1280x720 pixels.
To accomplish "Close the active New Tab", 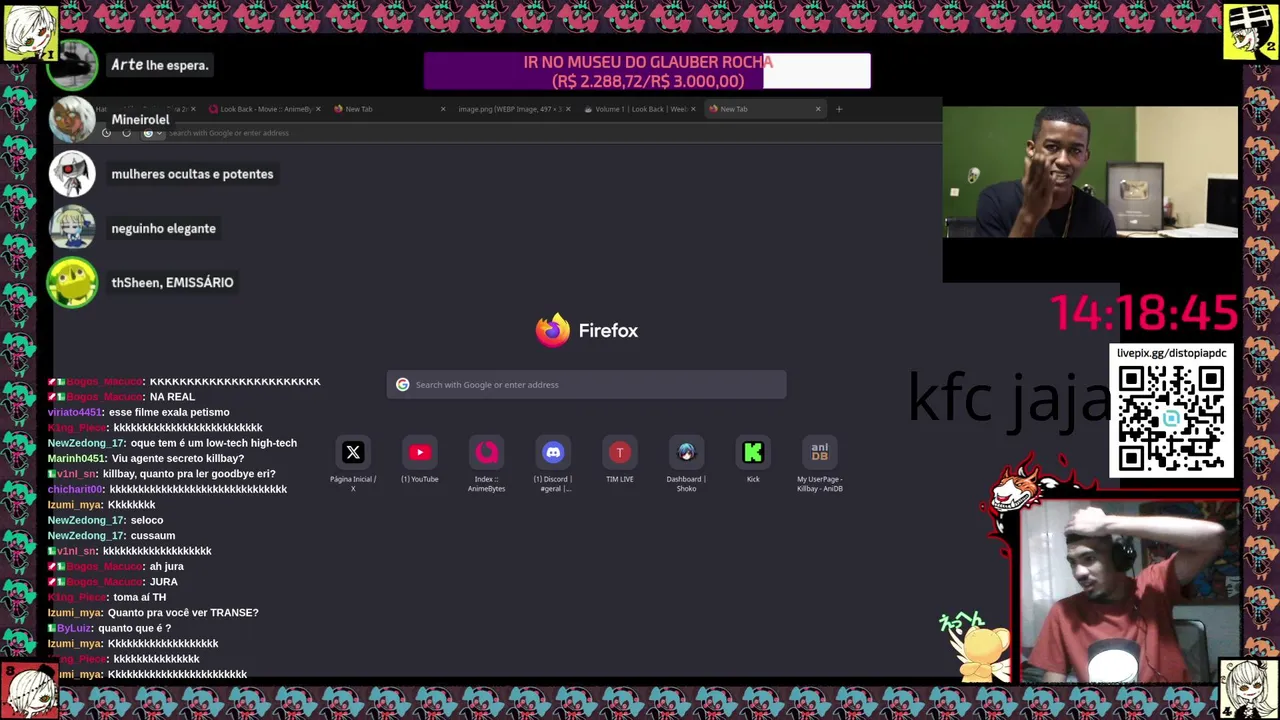I will 818,109.
